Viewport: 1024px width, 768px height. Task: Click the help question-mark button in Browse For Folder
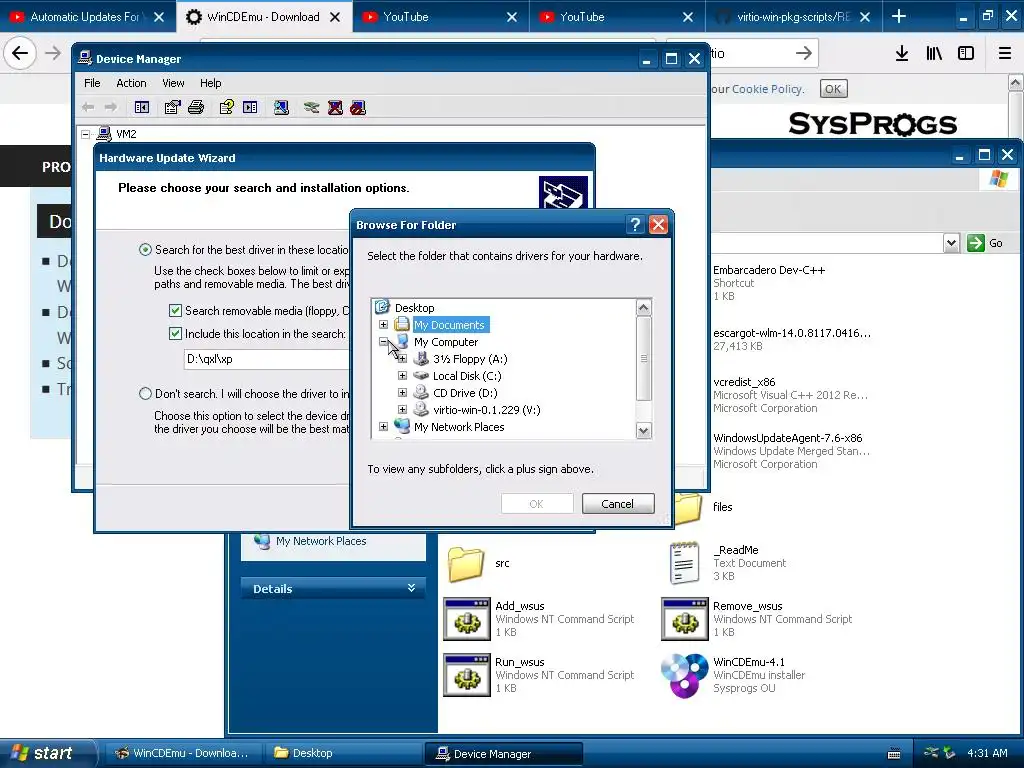click(635, 225)
